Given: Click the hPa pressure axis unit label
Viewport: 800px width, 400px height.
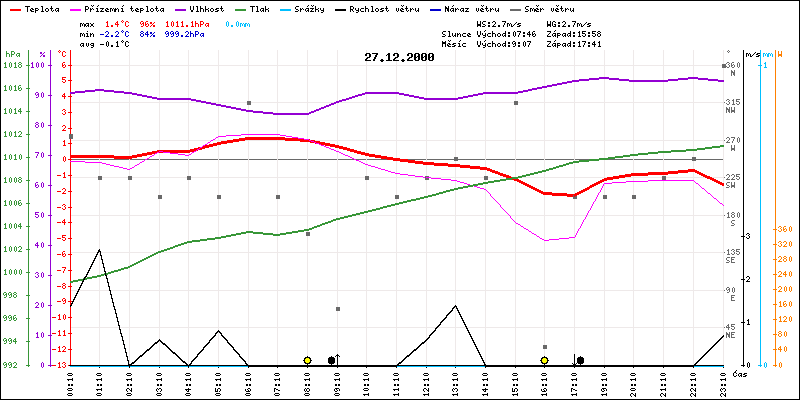Looking at the screenshot, I should tap(12, 53).
